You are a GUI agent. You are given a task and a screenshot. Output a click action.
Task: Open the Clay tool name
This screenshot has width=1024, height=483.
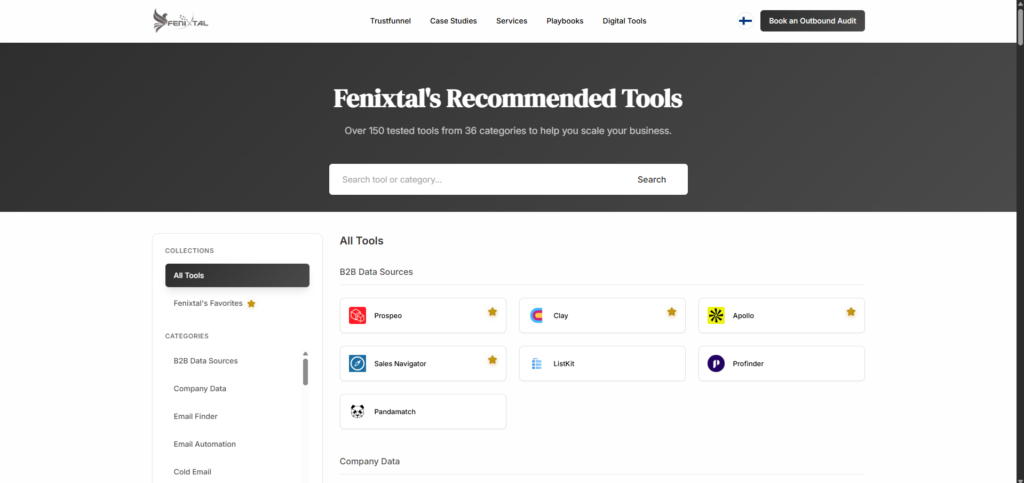[x=561, y=316]
